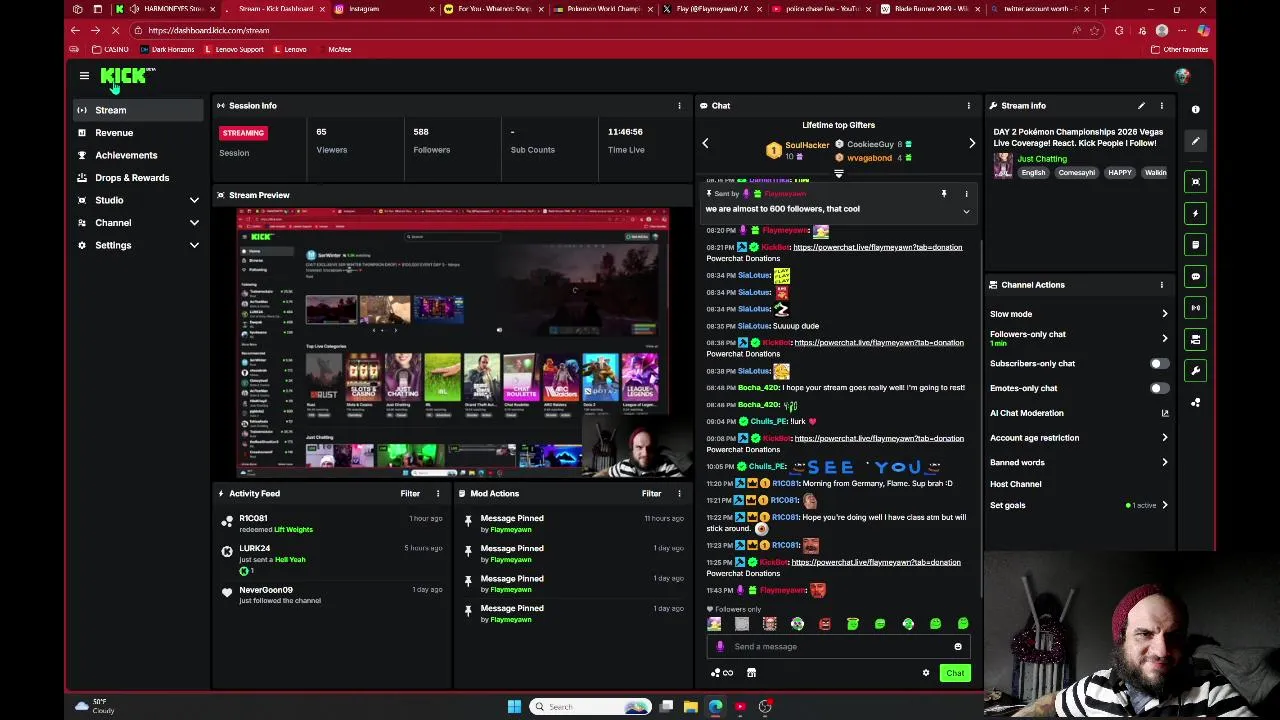Toggle the note page icon in right toolbar
The image size is (1280, 720).
pyautogui.click(x=1195, y=244)
